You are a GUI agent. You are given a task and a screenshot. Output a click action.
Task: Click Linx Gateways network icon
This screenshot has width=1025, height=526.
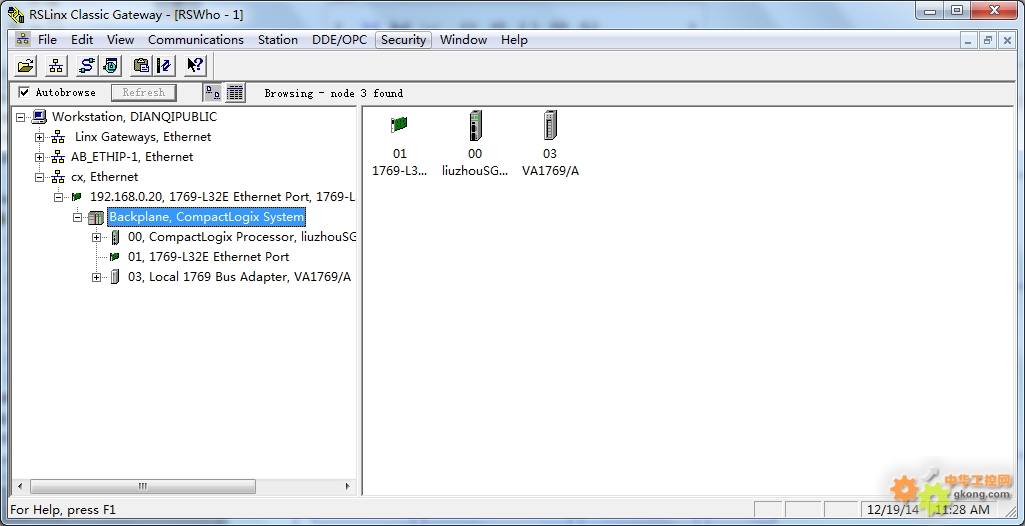tap(58, 137)
